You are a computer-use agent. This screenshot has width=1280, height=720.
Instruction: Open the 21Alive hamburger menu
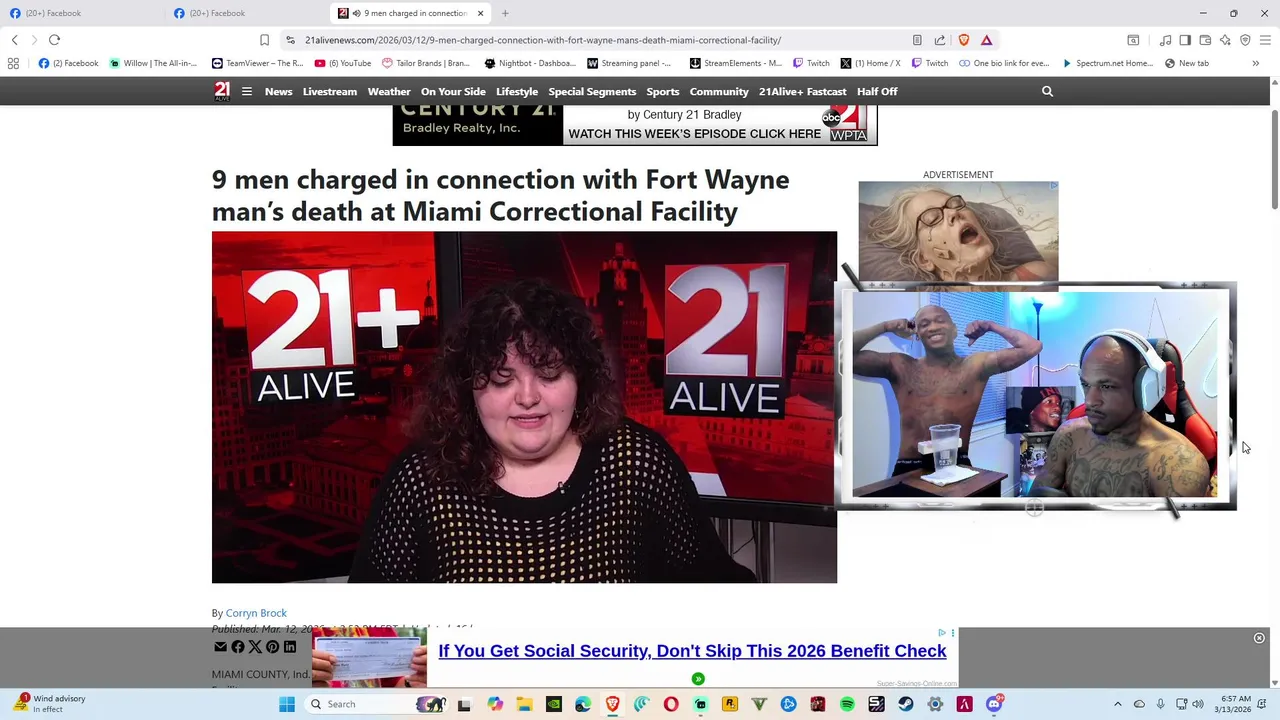[x=247, y=91]
